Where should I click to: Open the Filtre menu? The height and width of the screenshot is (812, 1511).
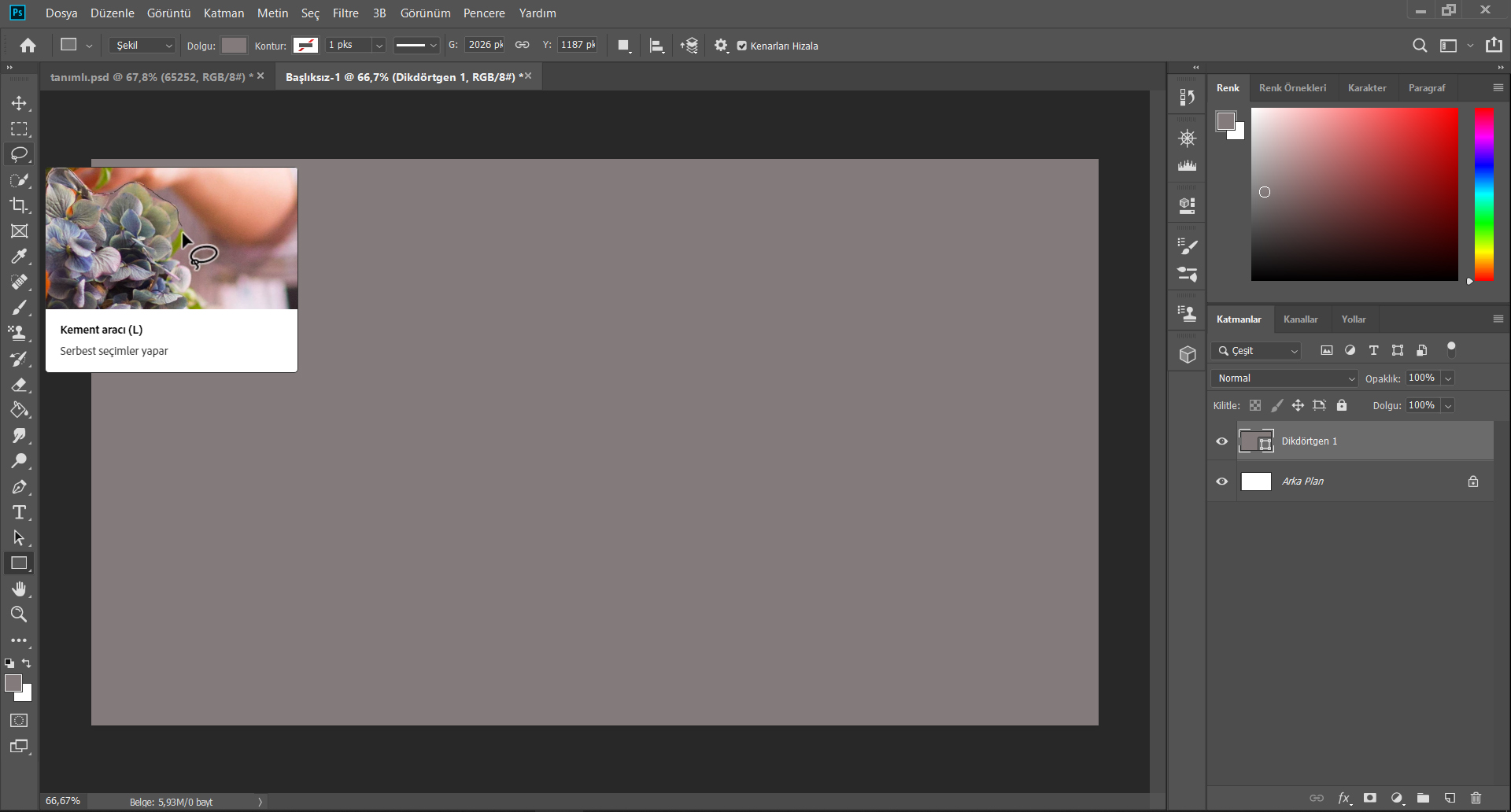click(345, 13)
